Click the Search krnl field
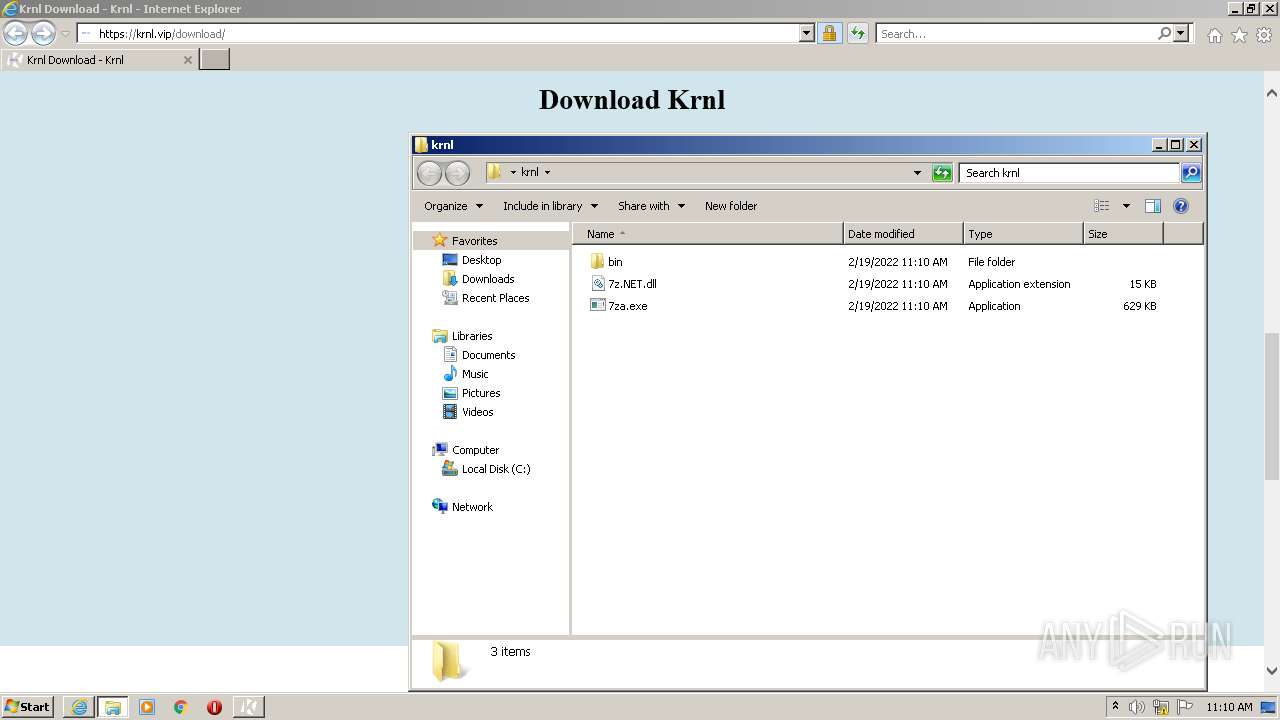This screenshot has height=720, width=1280. (1069, 173)
